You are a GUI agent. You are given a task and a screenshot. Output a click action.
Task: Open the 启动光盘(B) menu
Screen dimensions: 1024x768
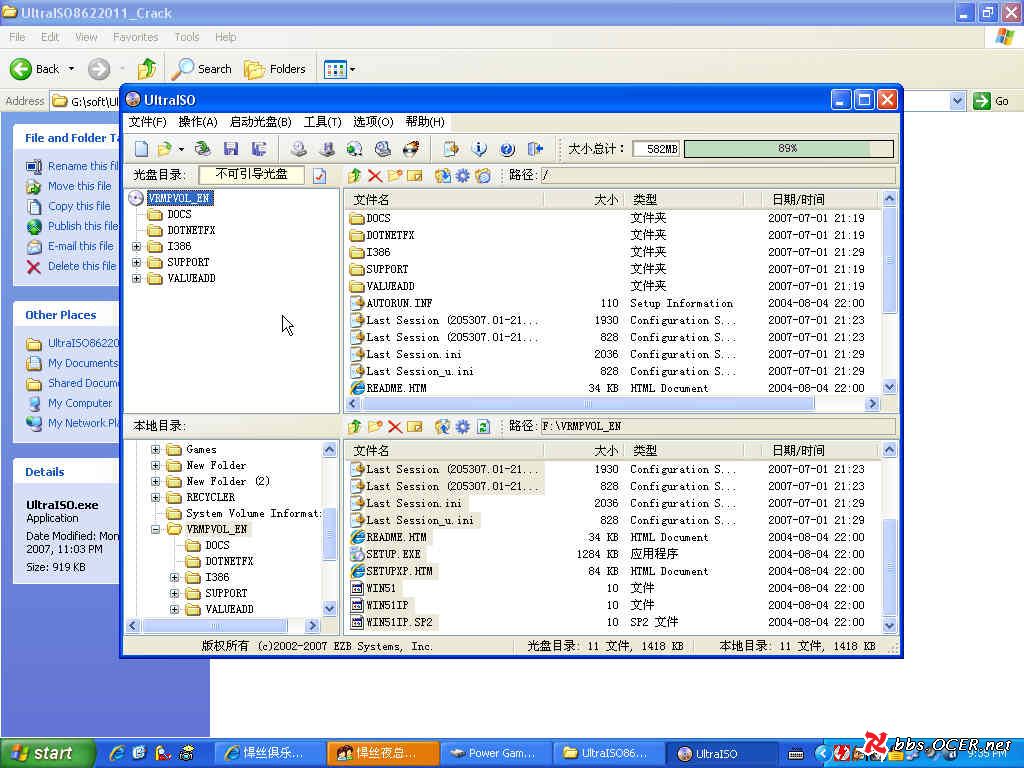261,122
